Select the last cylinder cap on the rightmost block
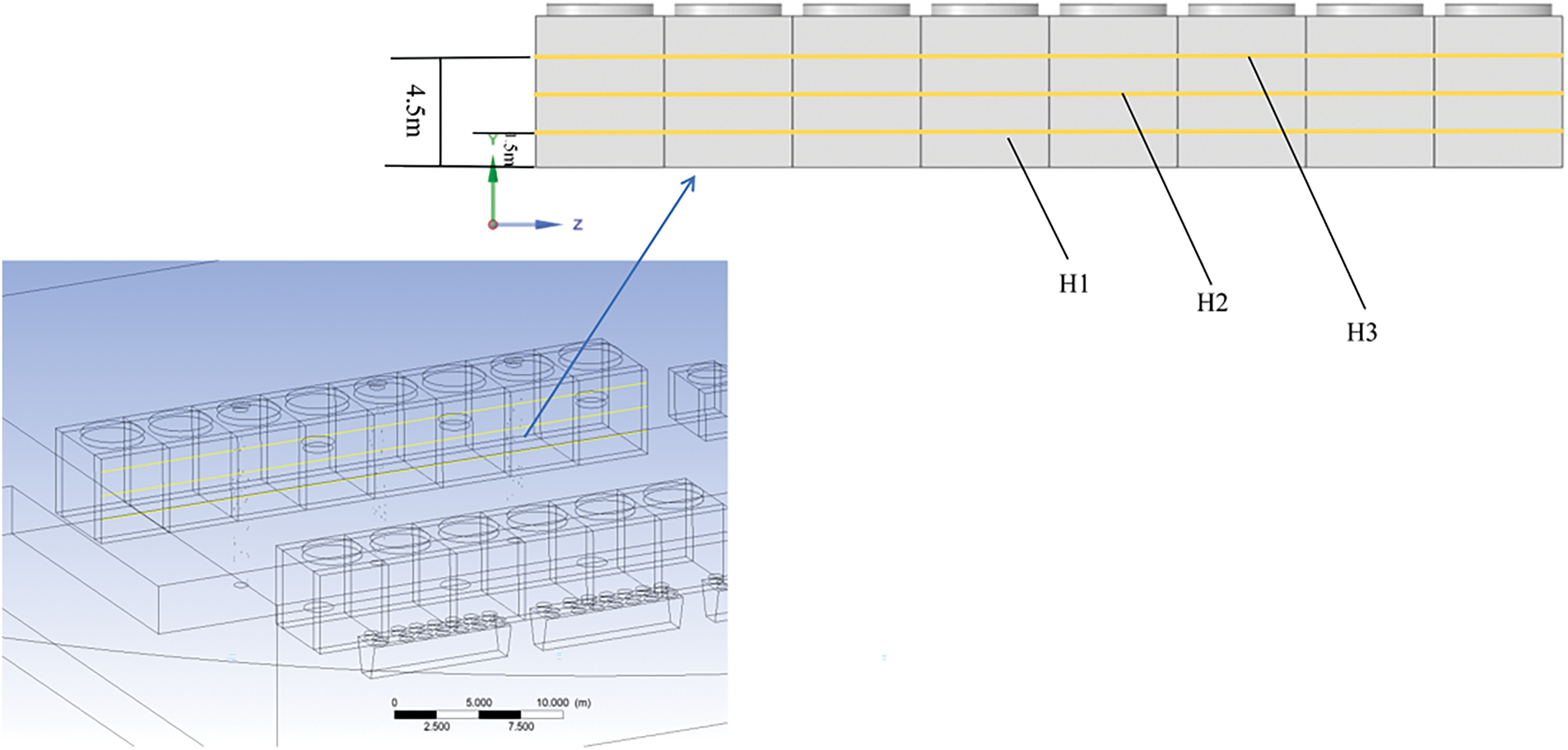The image size is (1568, 750). click(x=1498, y=10)
